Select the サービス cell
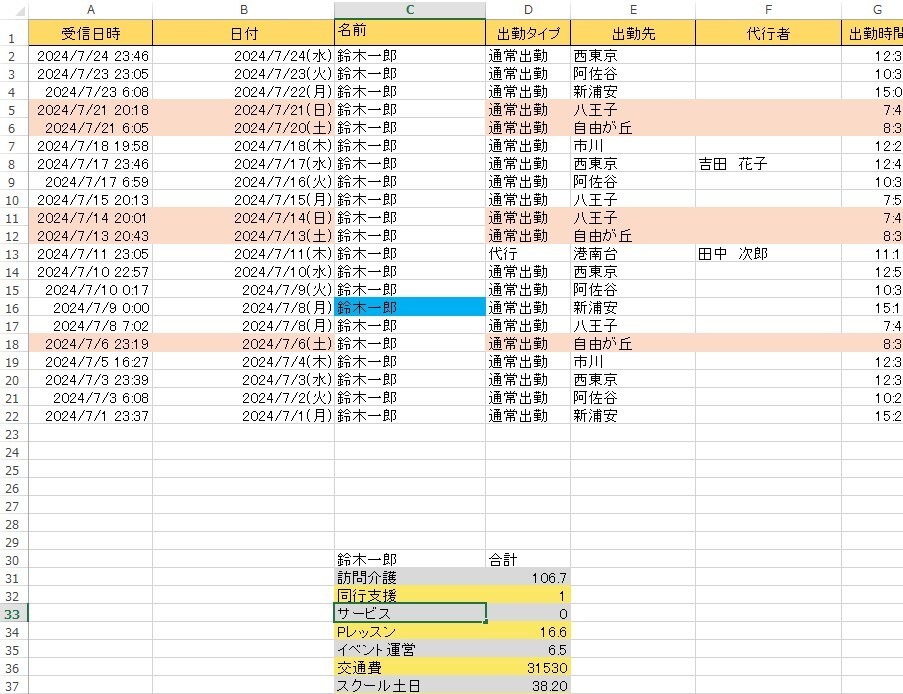The width and height of the screenshot is (903, 694). pyautogui.click(x=409, y=613)
